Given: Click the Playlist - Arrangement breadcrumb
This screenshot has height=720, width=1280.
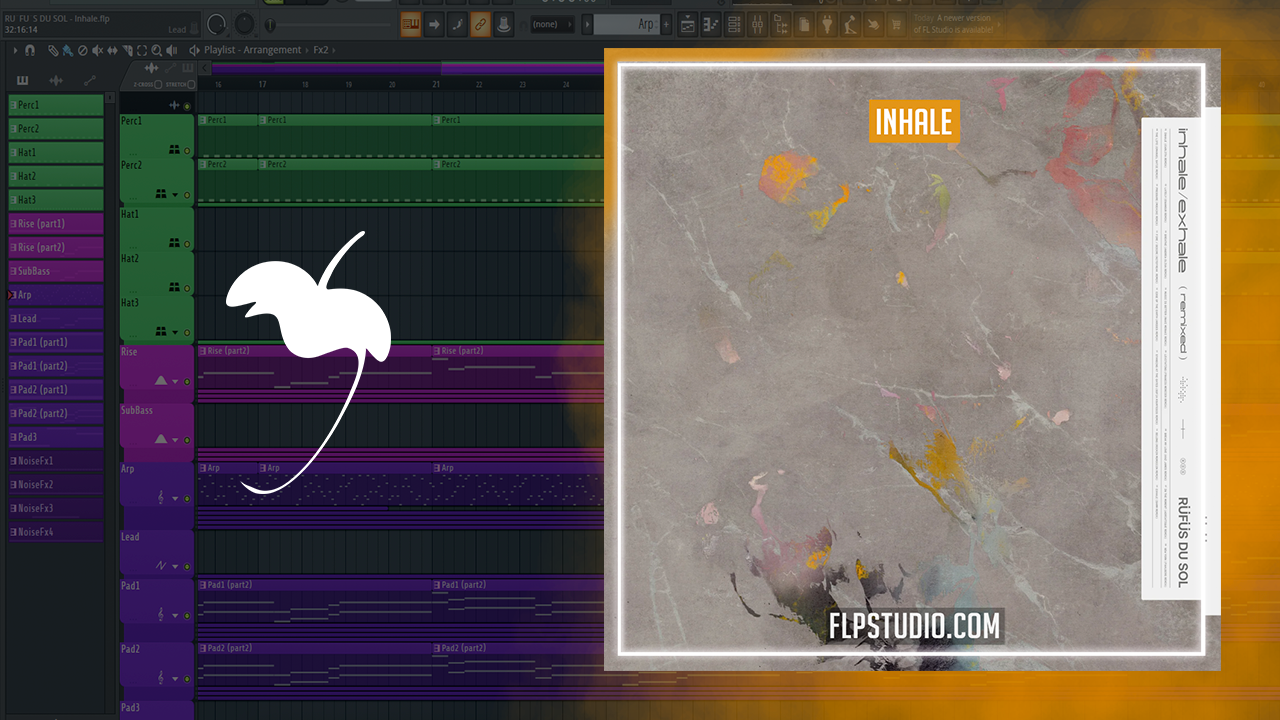Looking at the screenshot, I should click(x=252, y=50).
